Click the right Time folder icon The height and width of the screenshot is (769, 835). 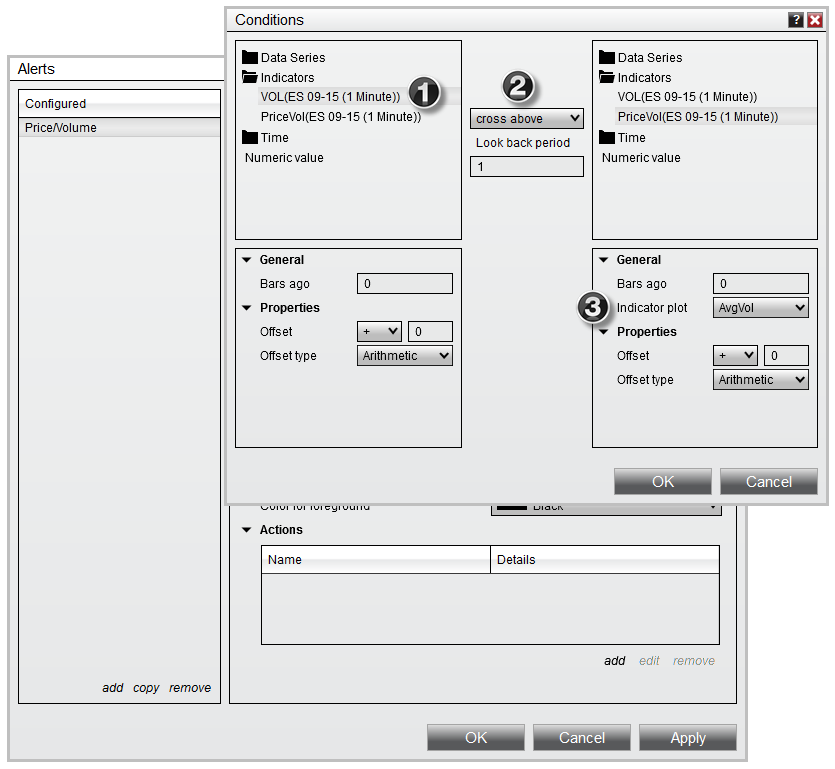pyautogui.click(x=606, y=138)
